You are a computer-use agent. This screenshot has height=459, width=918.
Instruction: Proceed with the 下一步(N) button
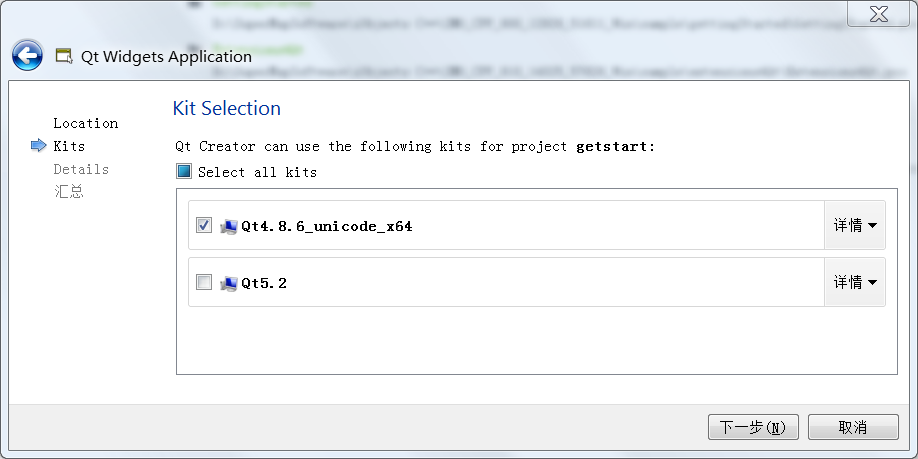(x=753, y=427)
